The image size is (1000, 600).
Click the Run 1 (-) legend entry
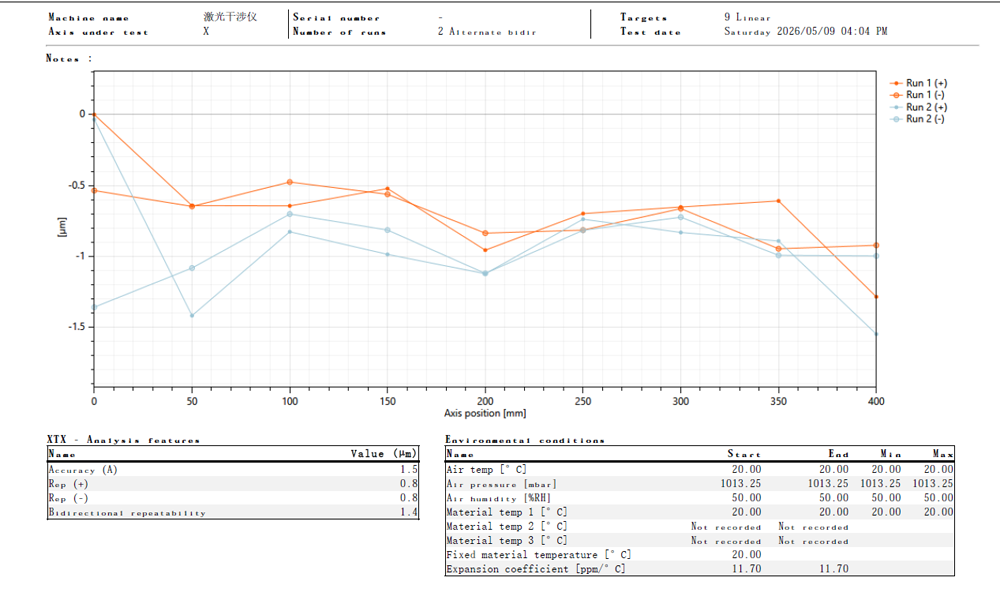click(917, 95)
